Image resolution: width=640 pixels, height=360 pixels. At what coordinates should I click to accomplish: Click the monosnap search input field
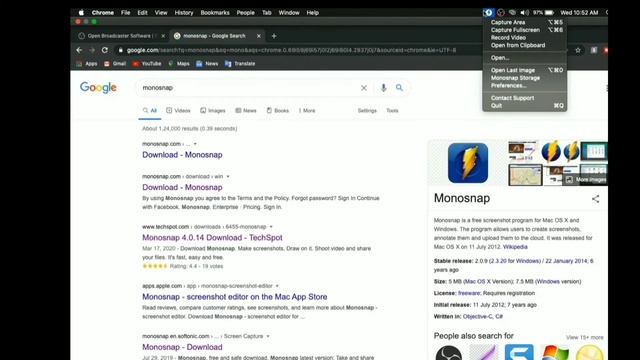249,88
